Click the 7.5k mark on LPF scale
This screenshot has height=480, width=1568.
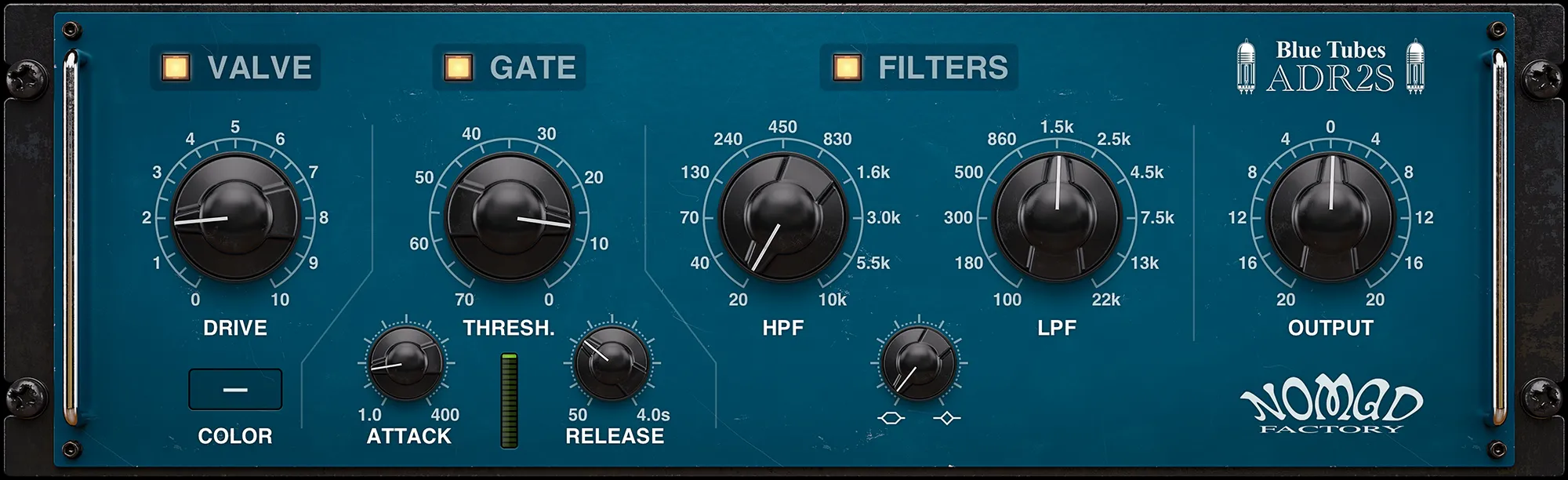pos(1157,218)
